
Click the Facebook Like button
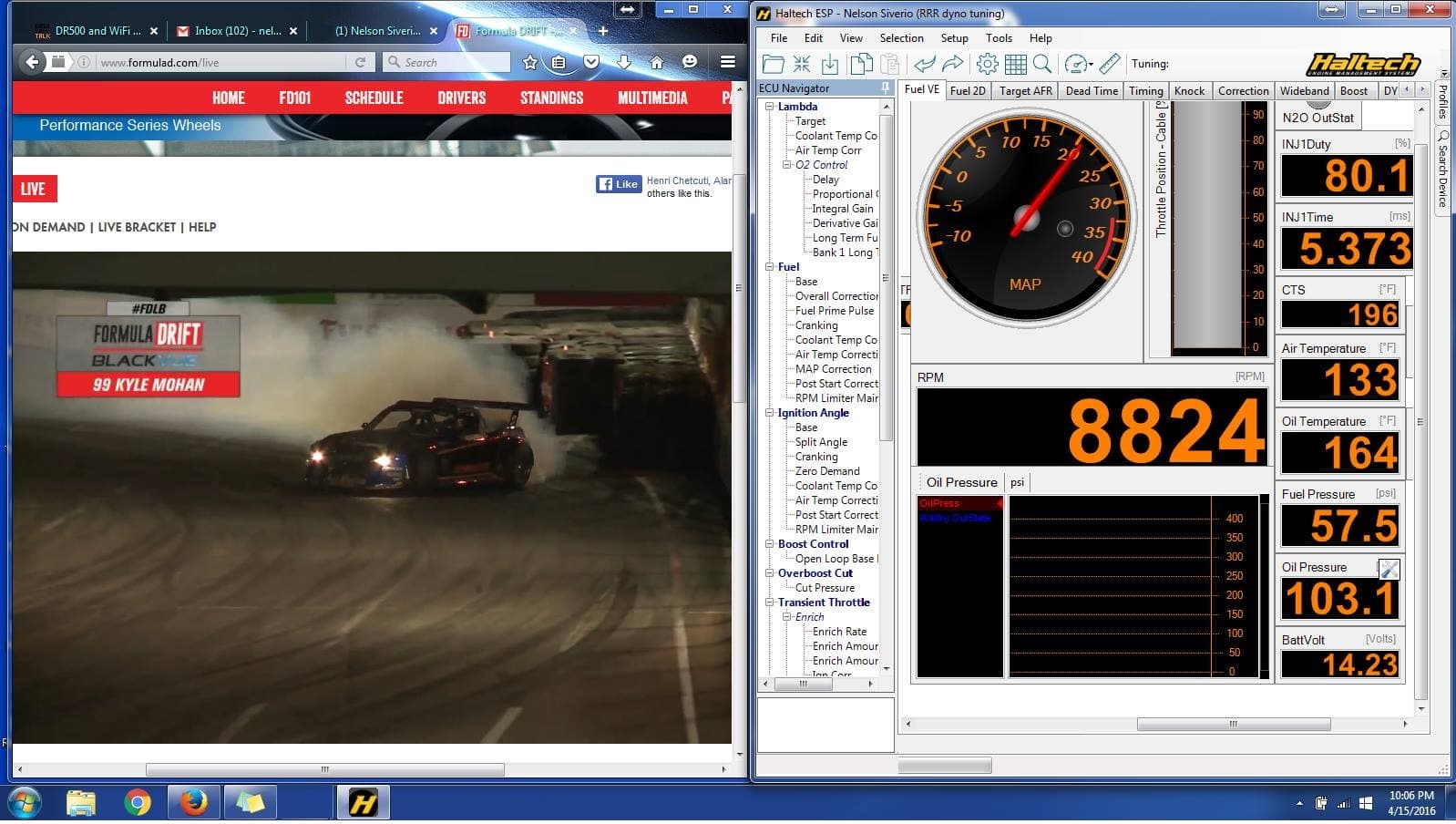pyautogui.click(x=619, y=184)
